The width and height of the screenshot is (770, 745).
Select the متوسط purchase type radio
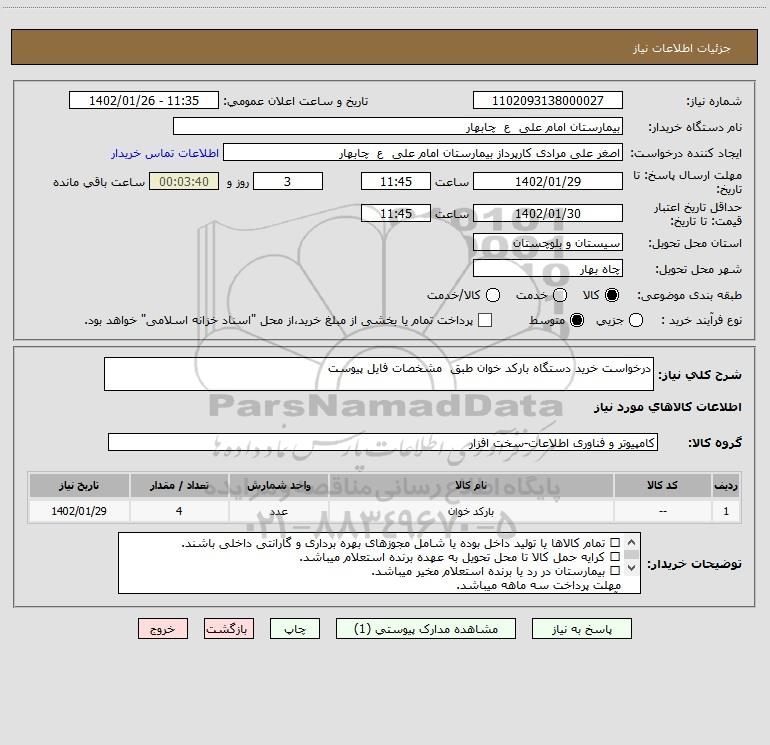[x=577, y=320]
